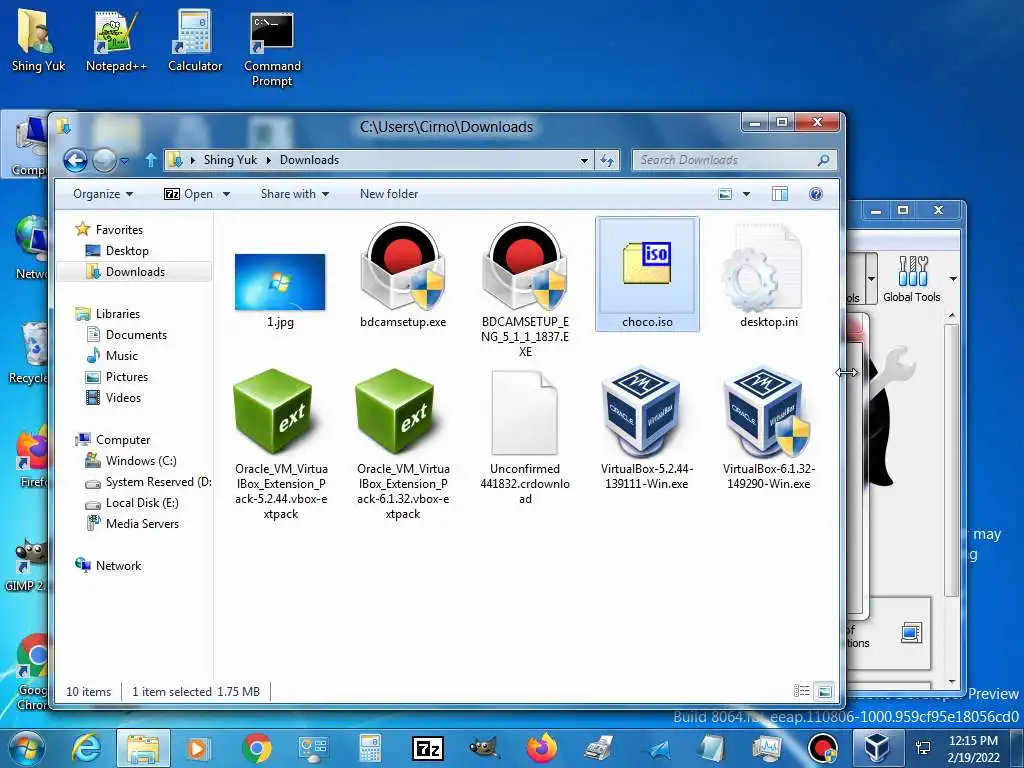The width and height of the screenshot is (1024, 768).
Task: Open Google Chrome from the taskbar
Action: click(x=257, y=748)
